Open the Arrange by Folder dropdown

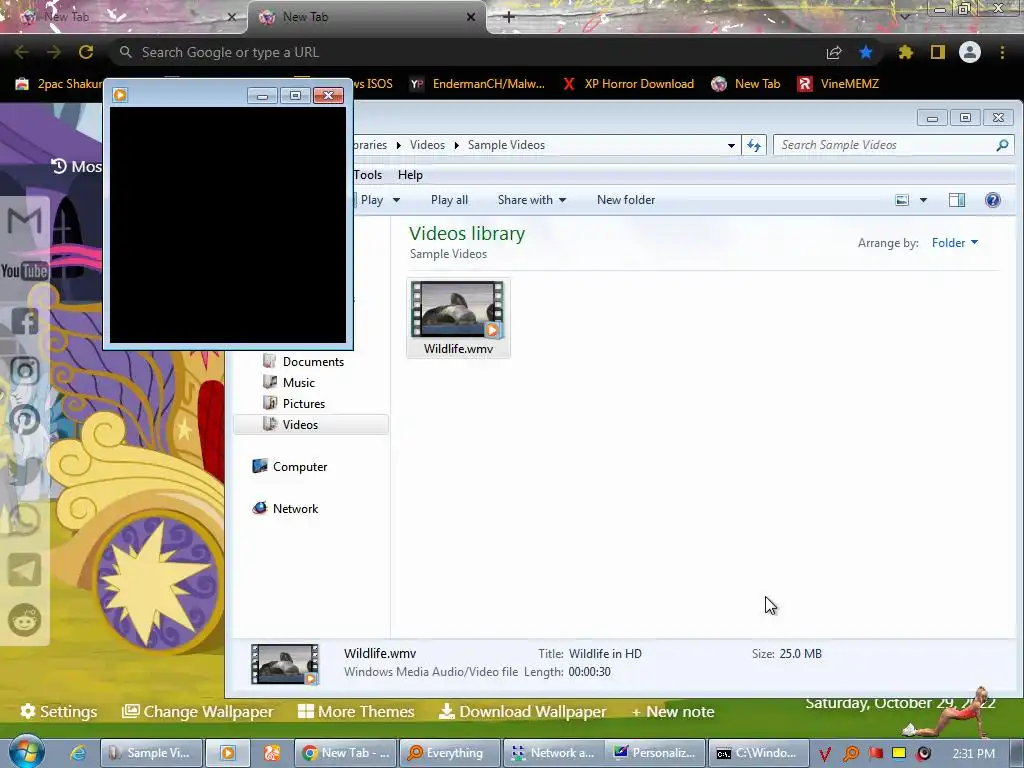955,243
